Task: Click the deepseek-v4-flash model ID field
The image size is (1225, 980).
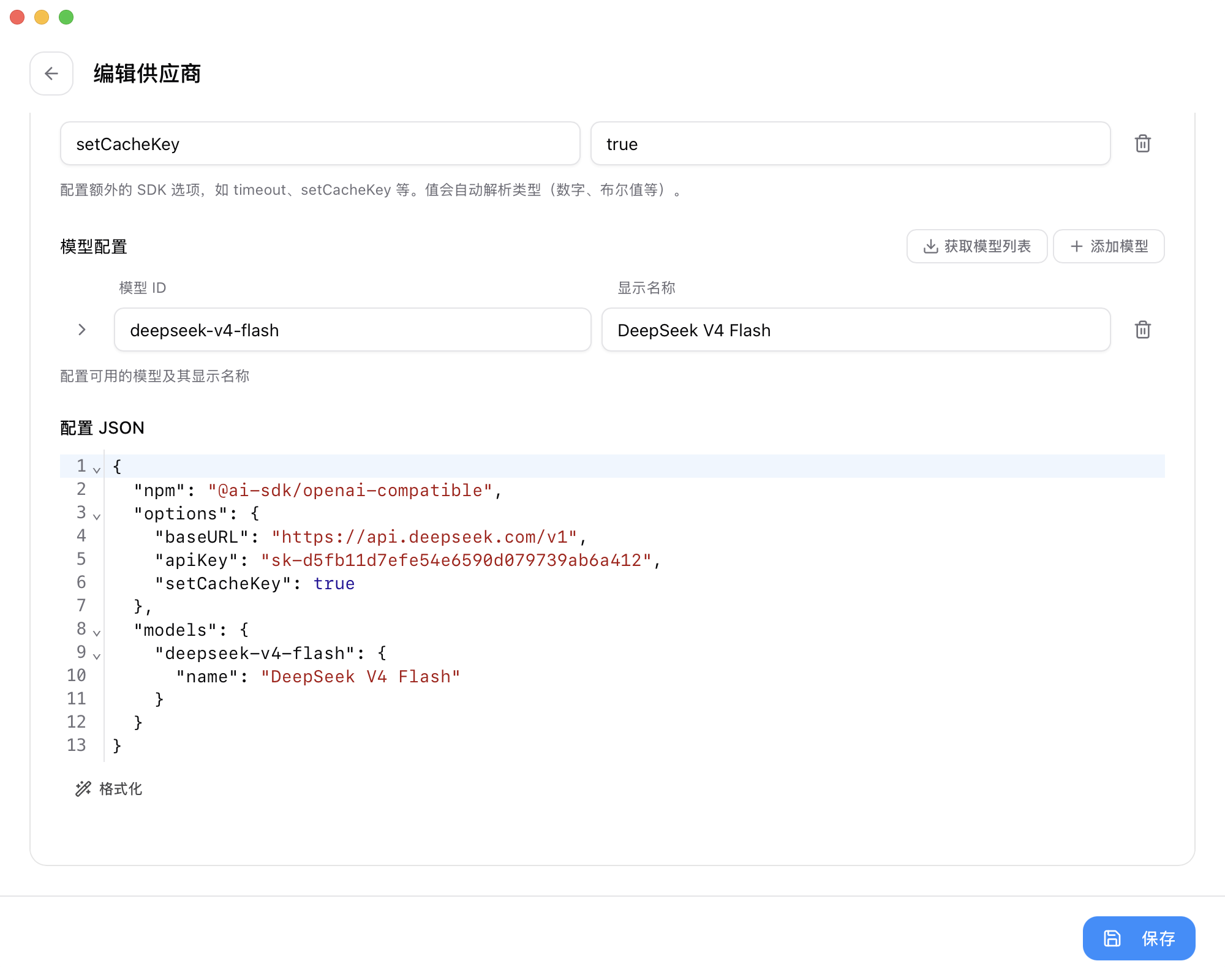Action: coord(353,330)
